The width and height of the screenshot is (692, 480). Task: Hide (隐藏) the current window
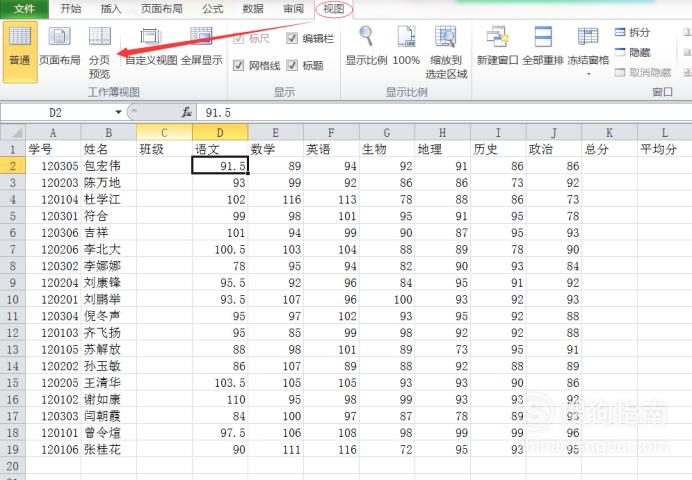pos(632,52)
